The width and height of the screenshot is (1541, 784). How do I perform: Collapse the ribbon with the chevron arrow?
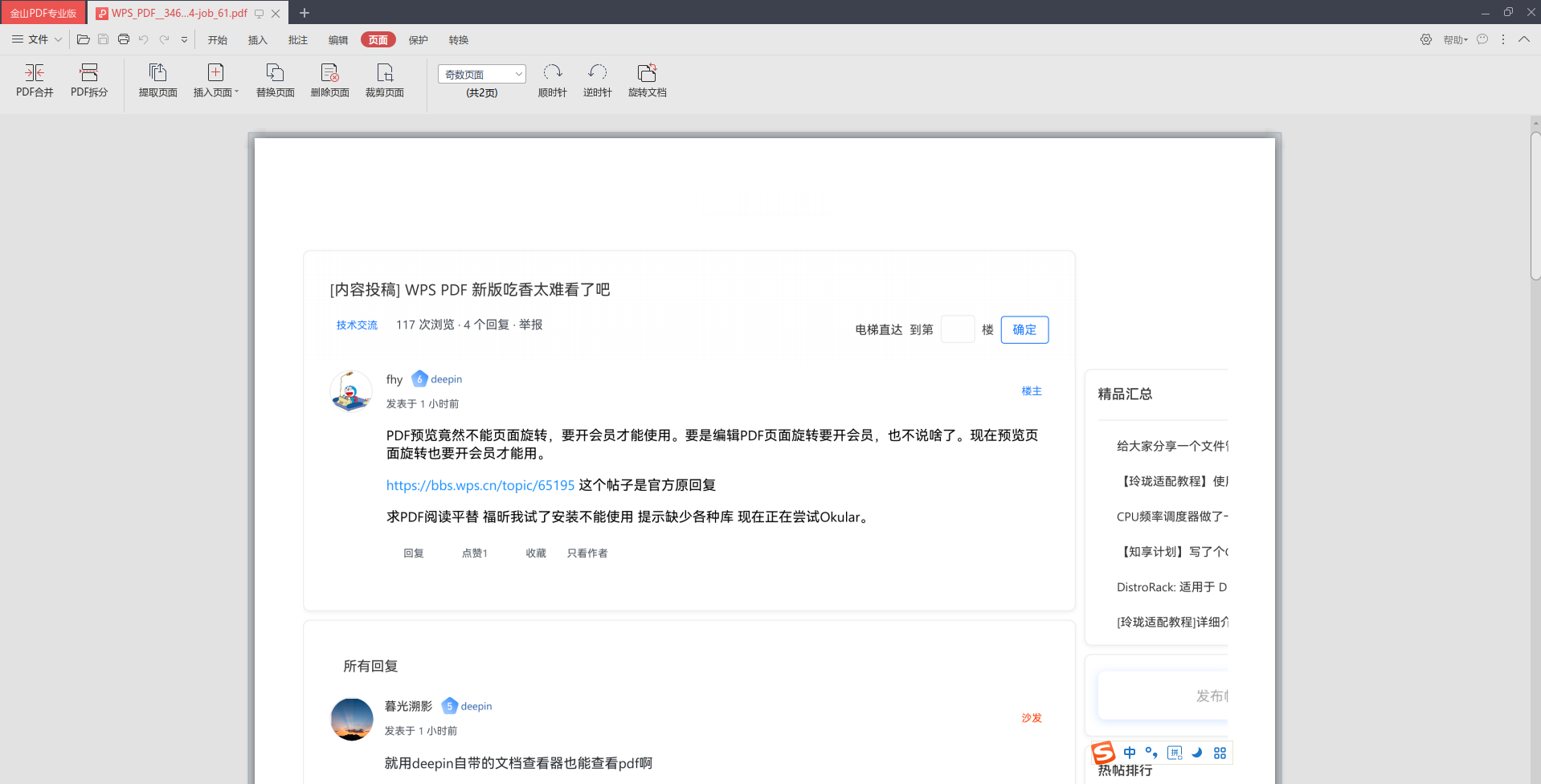click(1524, 39)
